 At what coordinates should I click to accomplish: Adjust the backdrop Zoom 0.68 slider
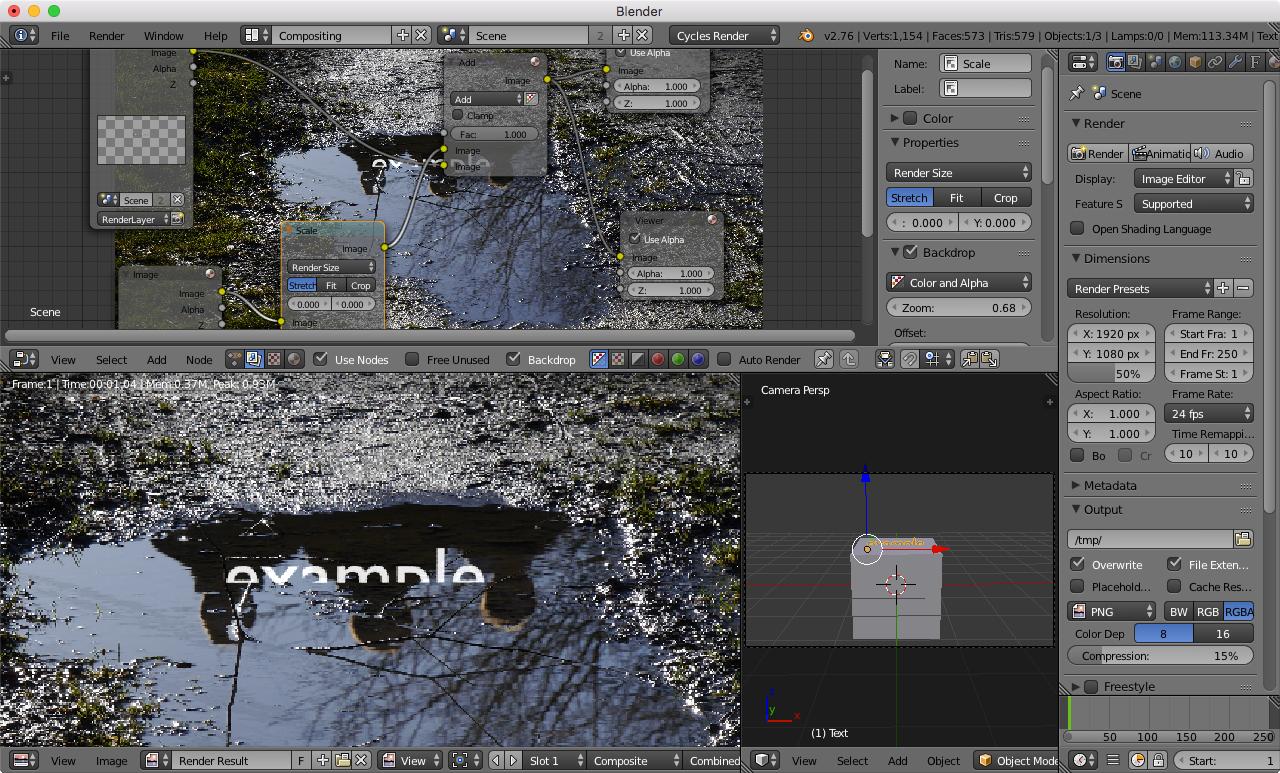tap(958, 307)
